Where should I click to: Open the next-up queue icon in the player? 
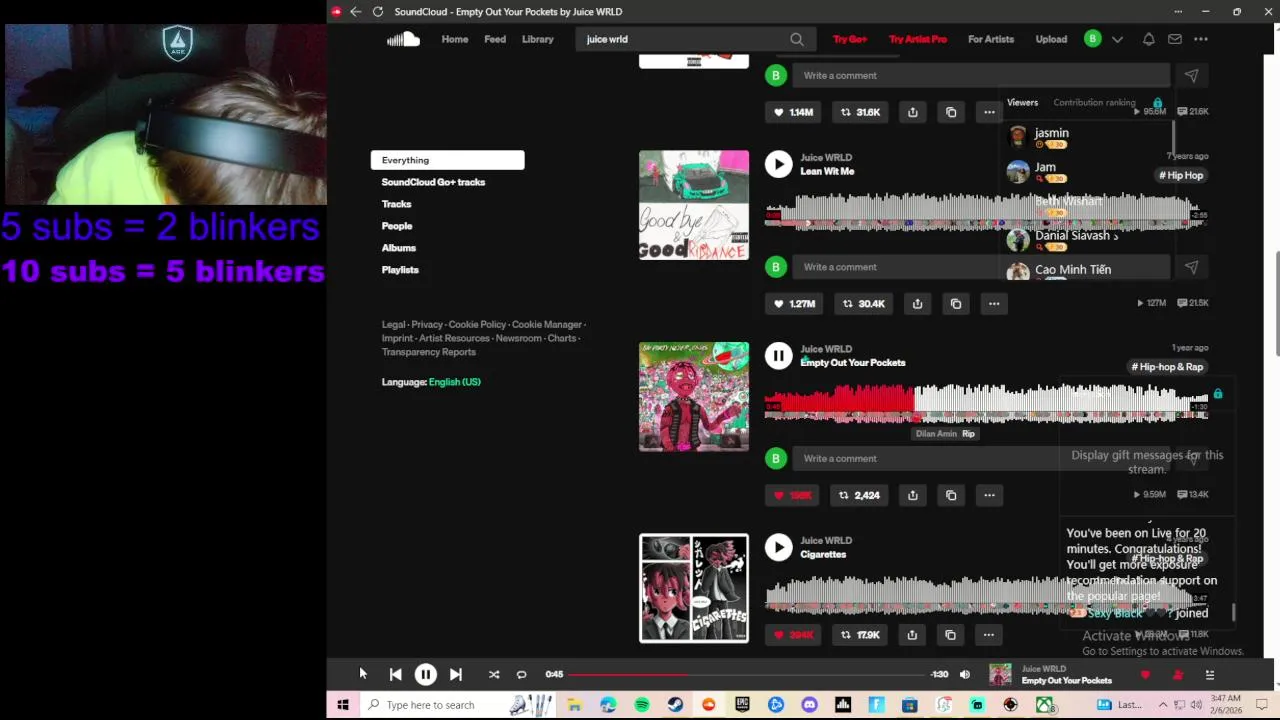(x=1209, y=675)
